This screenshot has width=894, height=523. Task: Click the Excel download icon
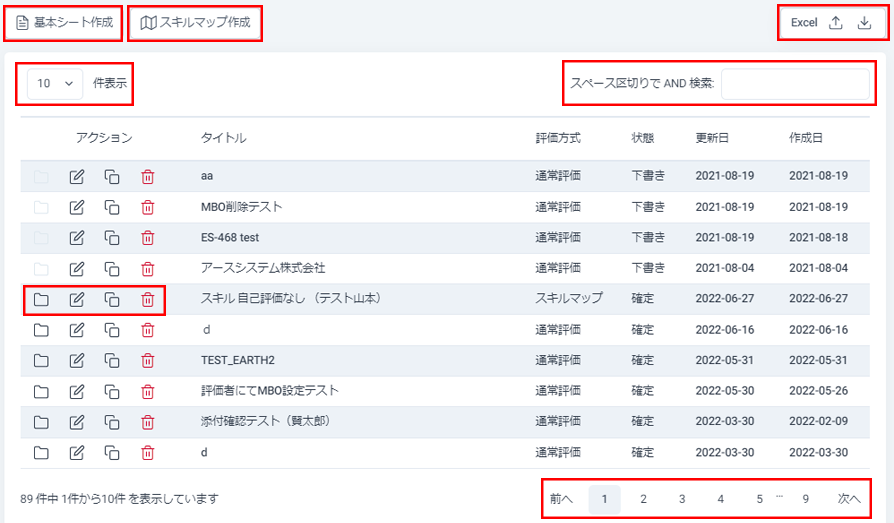864,23
